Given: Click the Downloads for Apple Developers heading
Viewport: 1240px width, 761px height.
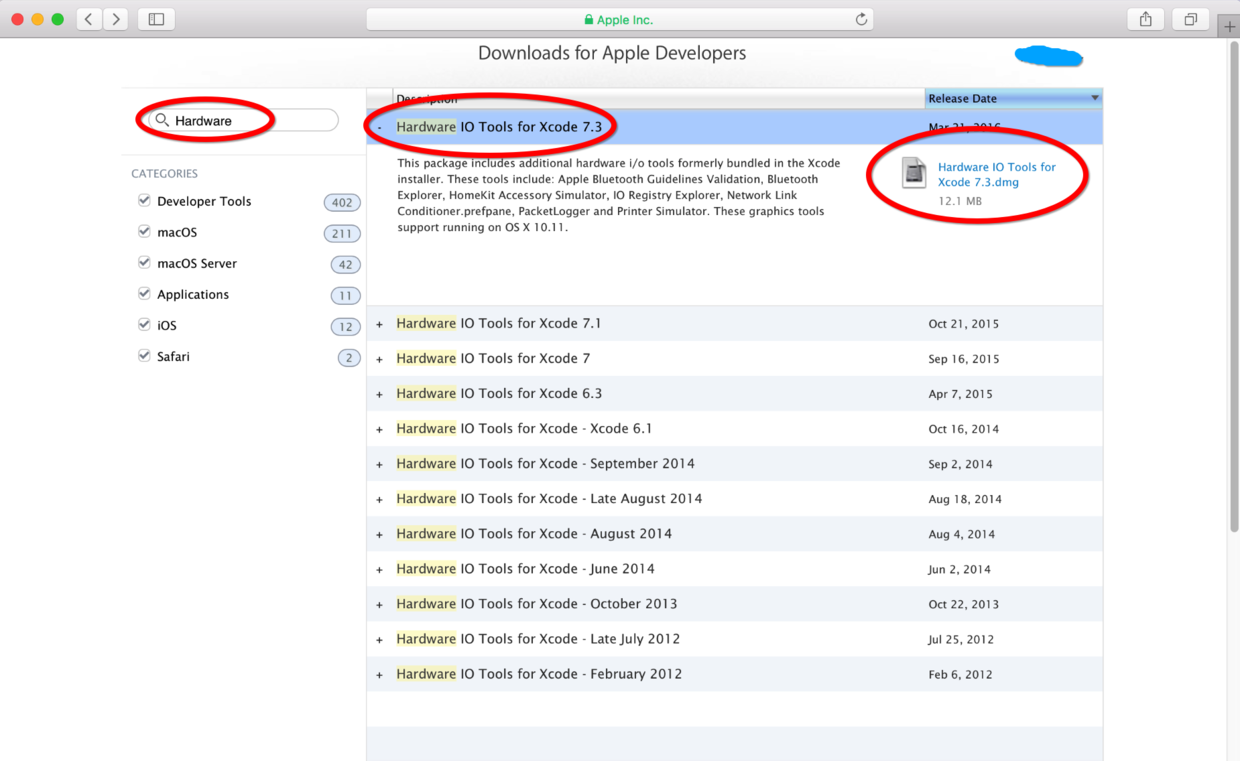Looking at the screenshot, I should click(x=612, y=53).
